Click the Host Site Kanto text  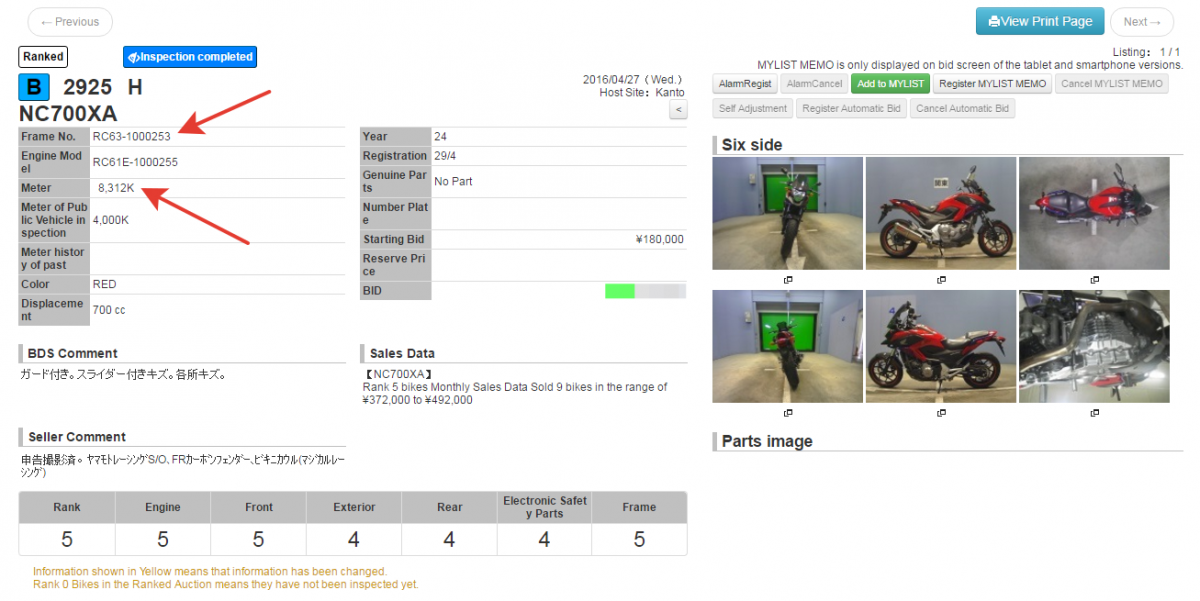pos(642,92)
